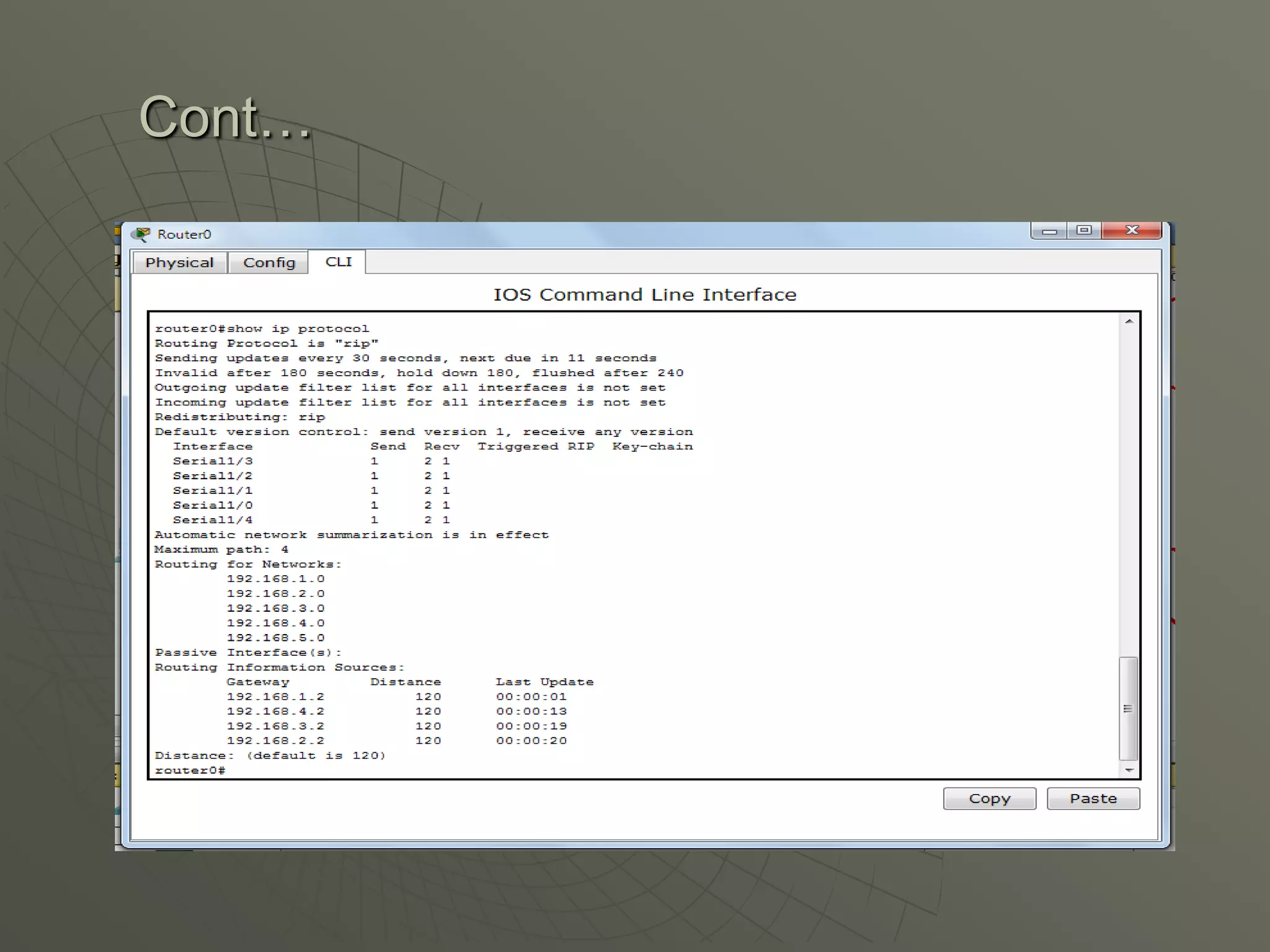The height and width of the screenshot is (952, 1270).
Task: Click the Router0 window title icon
Action: click(x=142, y=234)
